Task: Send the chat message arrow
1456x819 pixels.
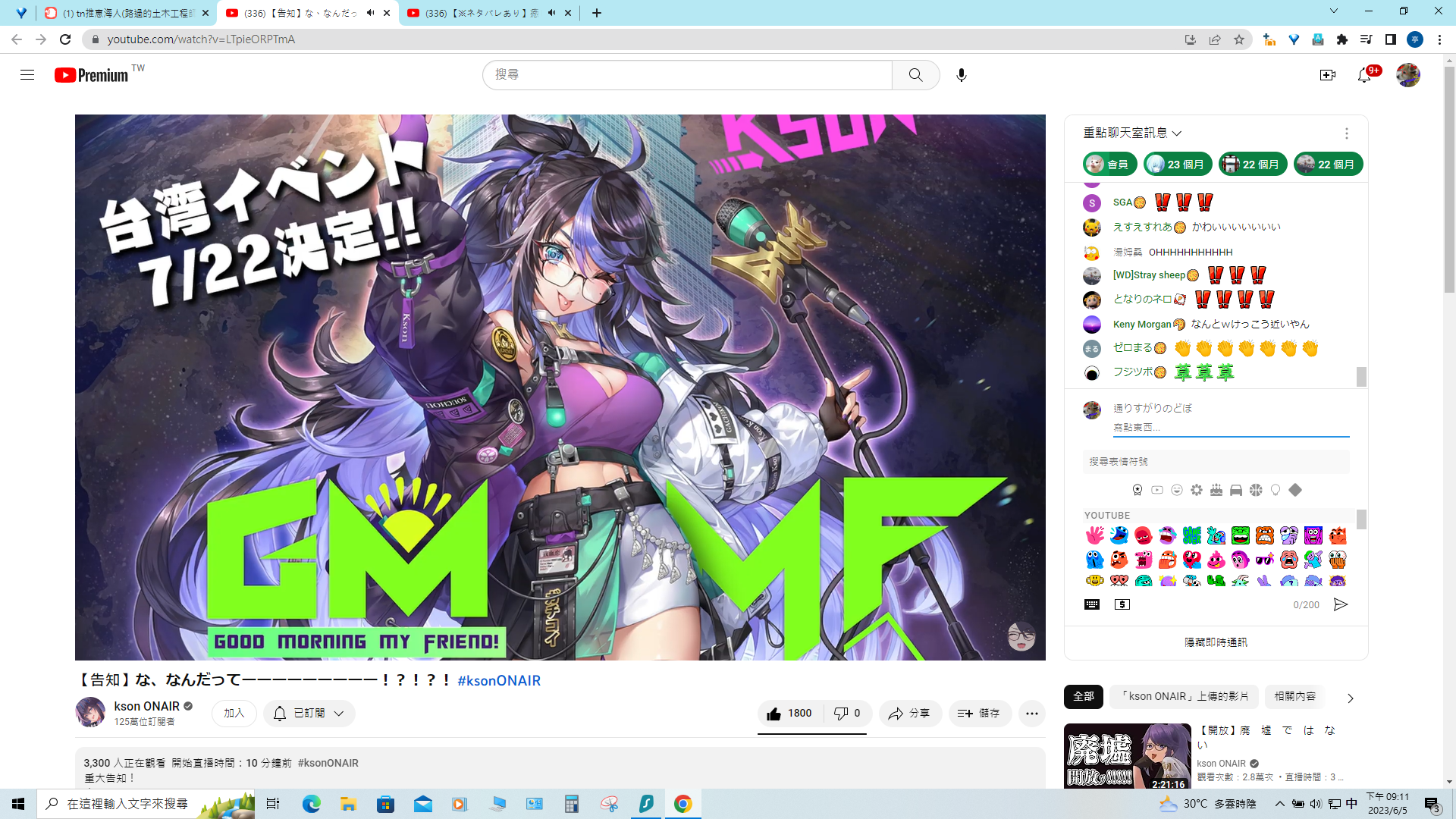Action: pos(1341,604)
